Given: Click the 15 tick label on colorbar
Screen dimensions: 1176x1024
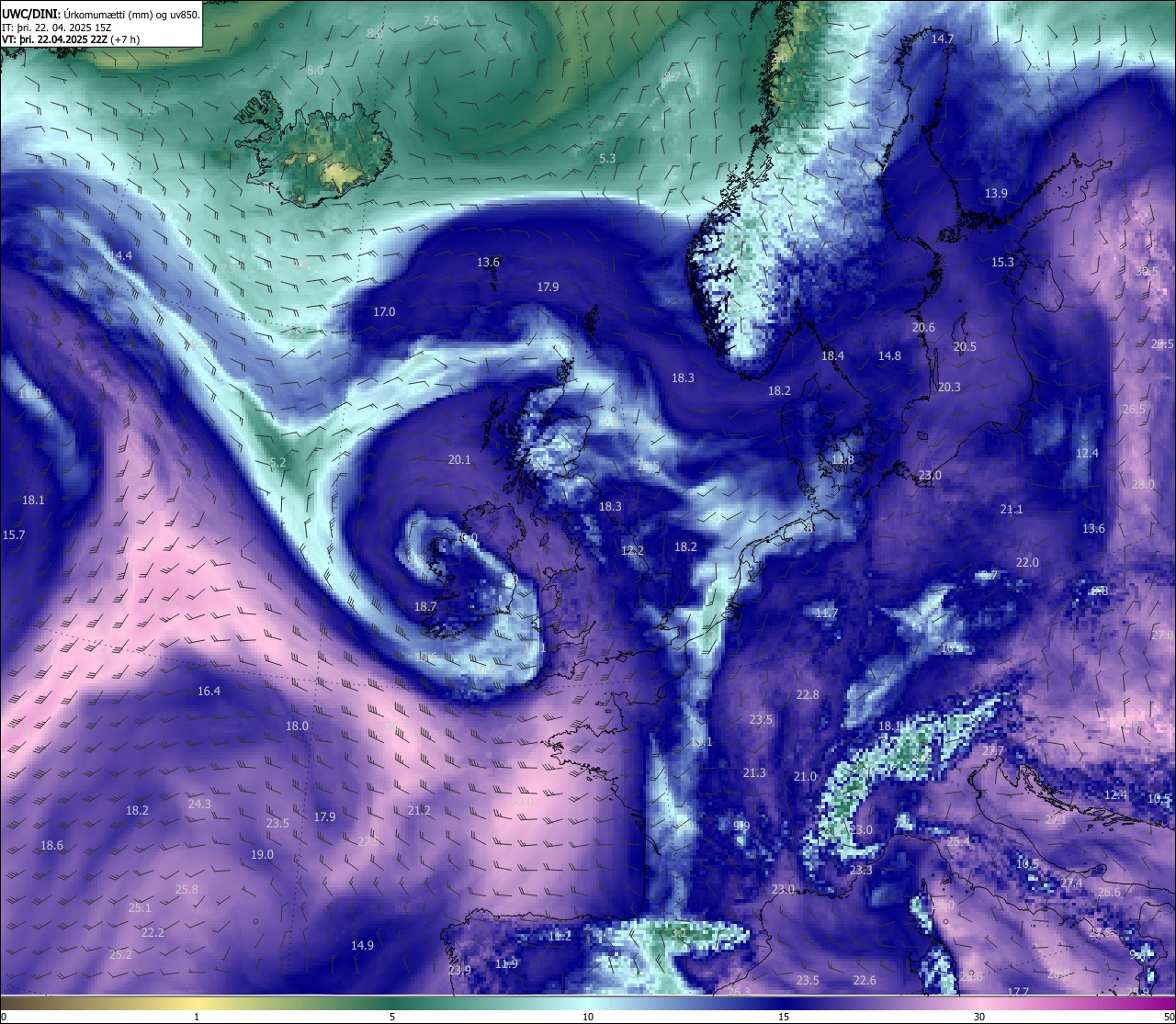Looking at the screenshot, I should pyautogui.click(x=784, y=1017).
